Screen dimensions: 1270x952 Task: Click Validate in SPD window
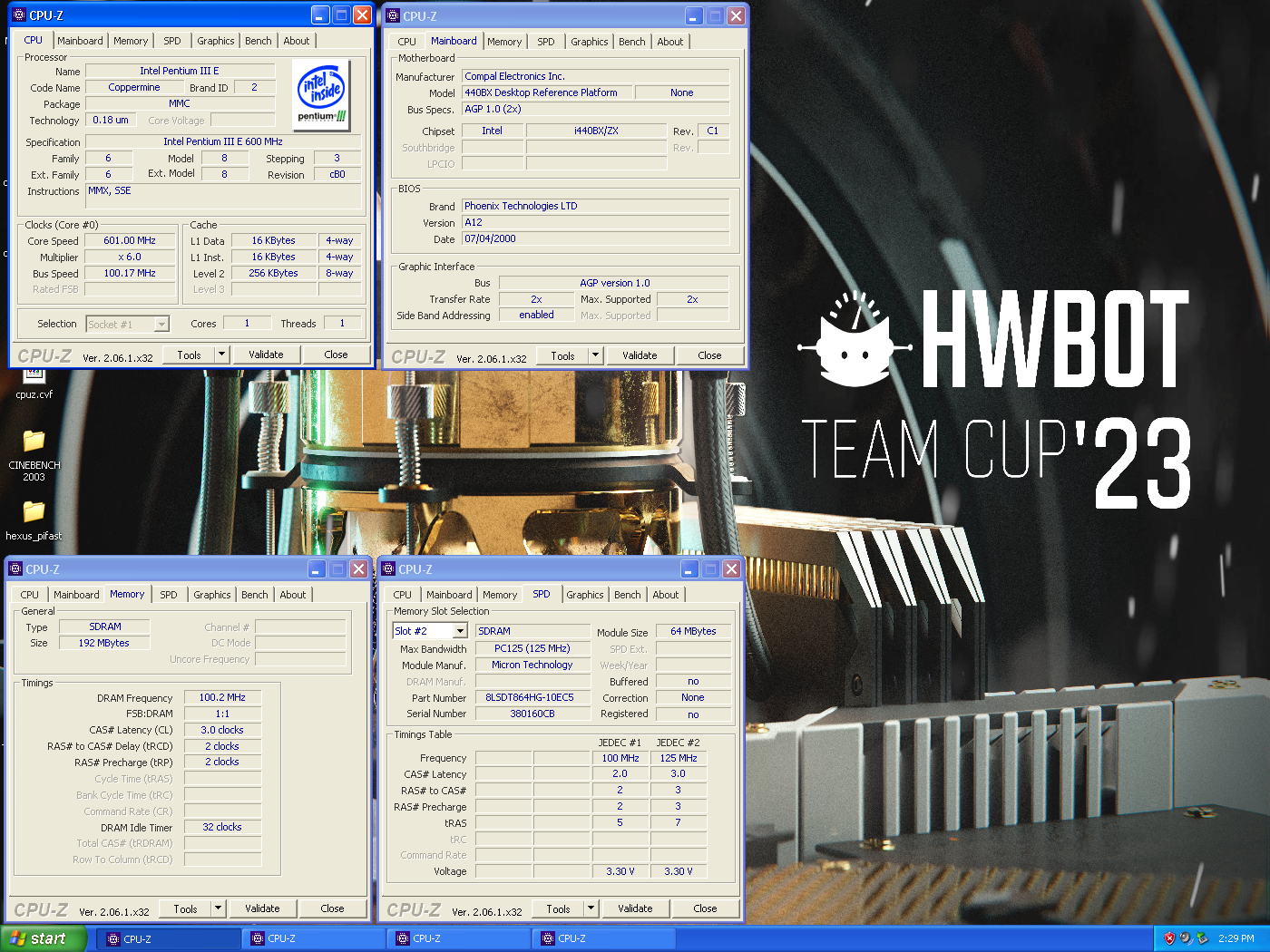pos(635,908)
